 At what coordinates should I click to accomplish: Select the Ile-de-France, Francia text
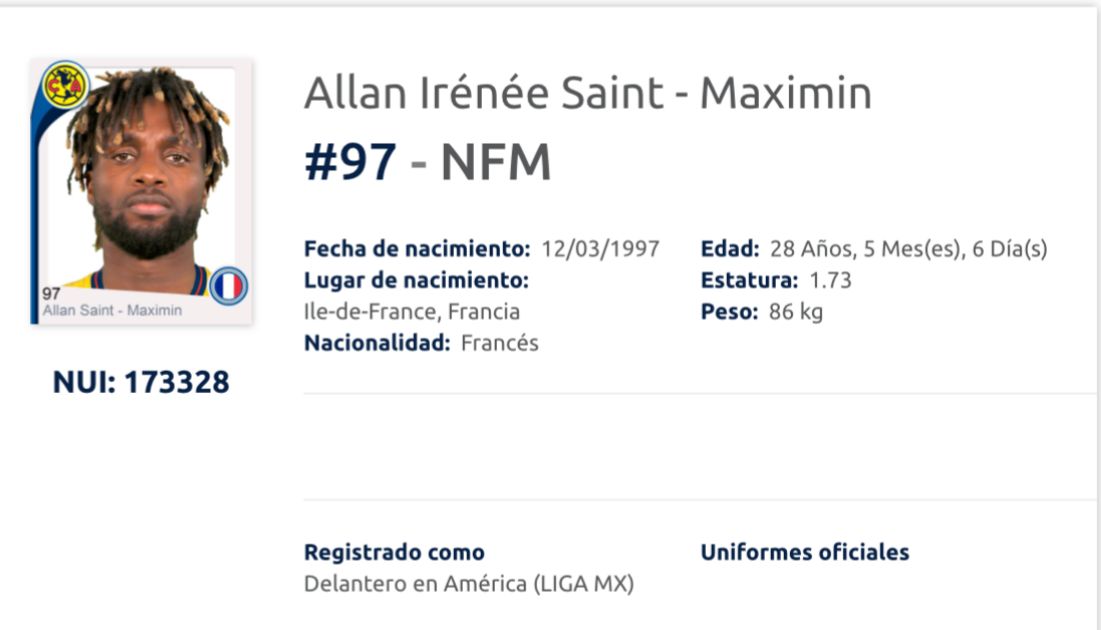tap(412, 311)
